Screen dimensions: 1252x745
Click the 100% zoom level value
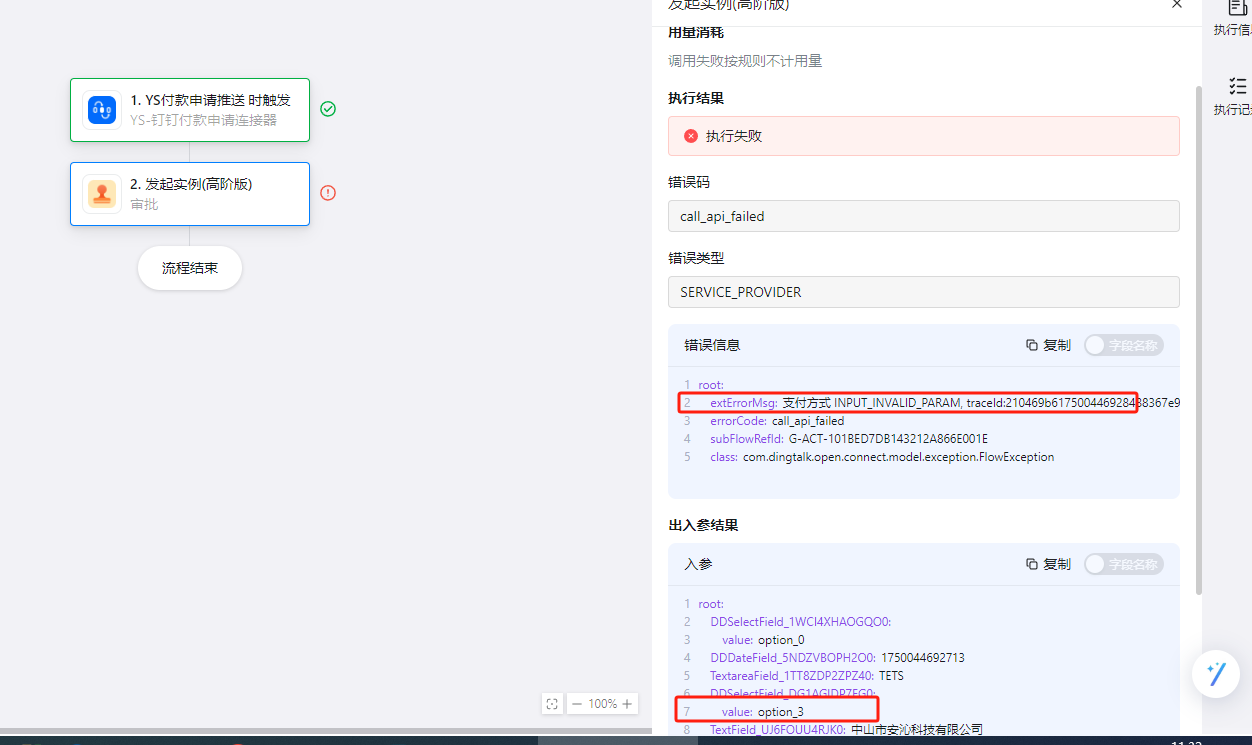(x=602, y=704)
